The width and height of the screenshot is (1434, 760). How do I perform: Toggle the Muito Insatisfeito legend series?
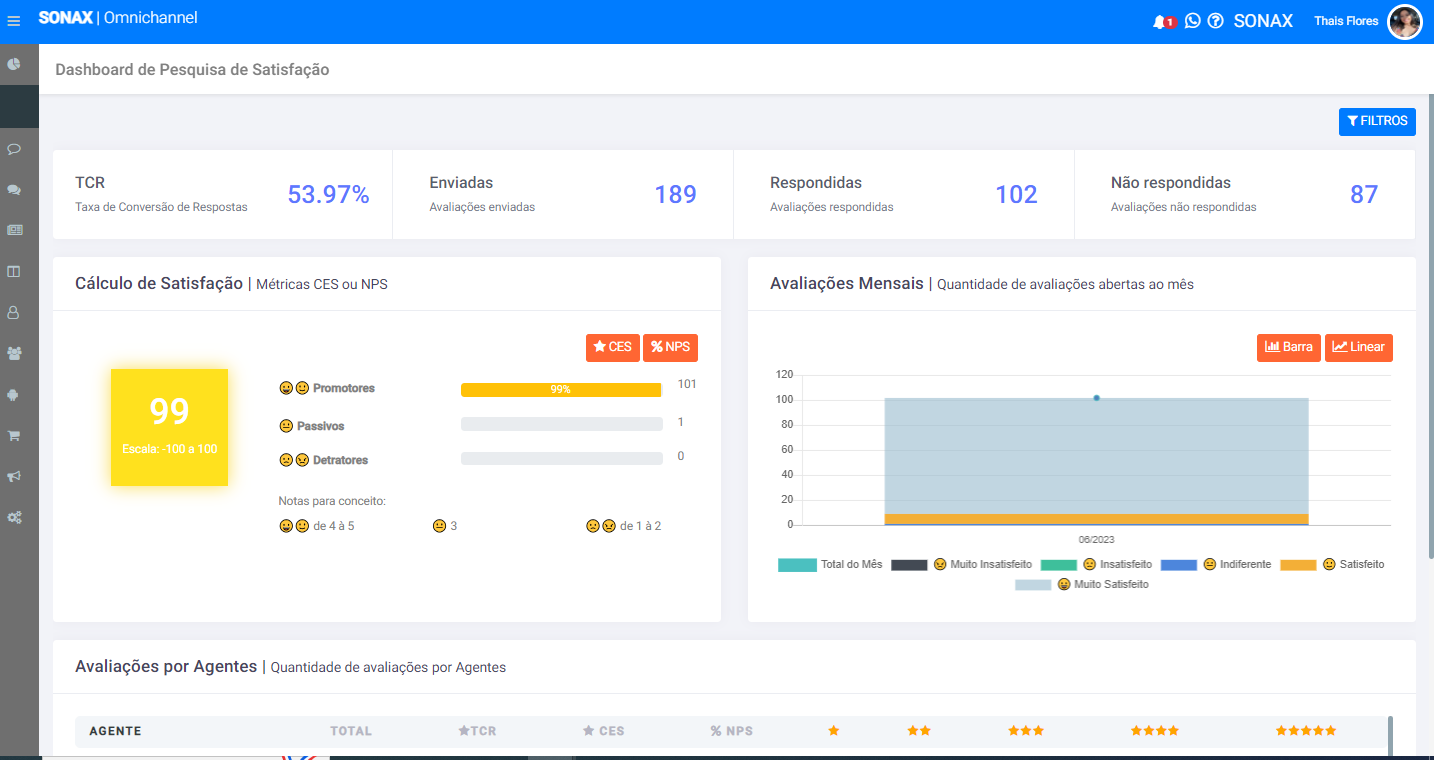click(961, 565)
